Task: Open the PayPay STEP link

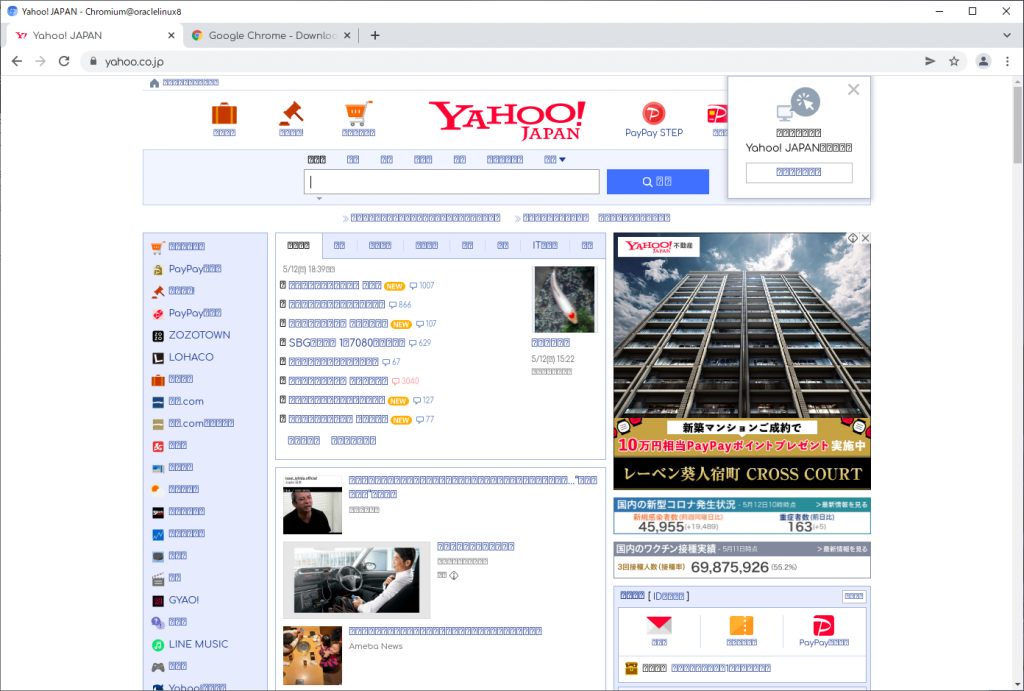Action: point(654,133)
